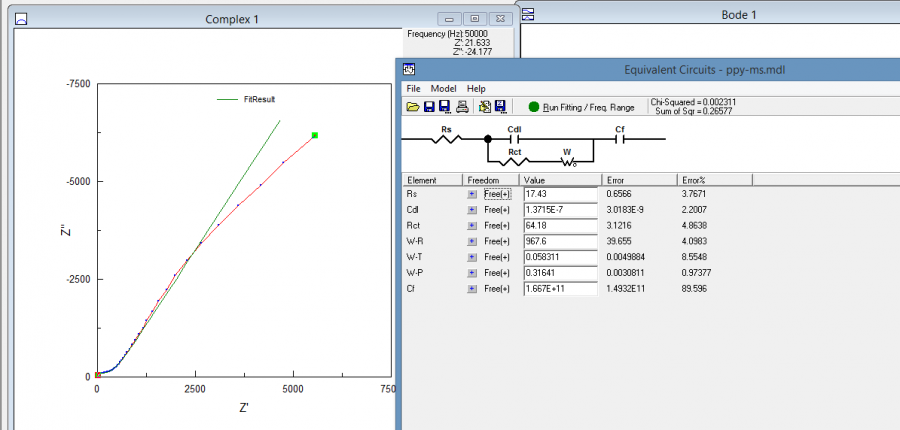Open the Help menu
This screenshot has height=430, width=900.
pos(476,89)
